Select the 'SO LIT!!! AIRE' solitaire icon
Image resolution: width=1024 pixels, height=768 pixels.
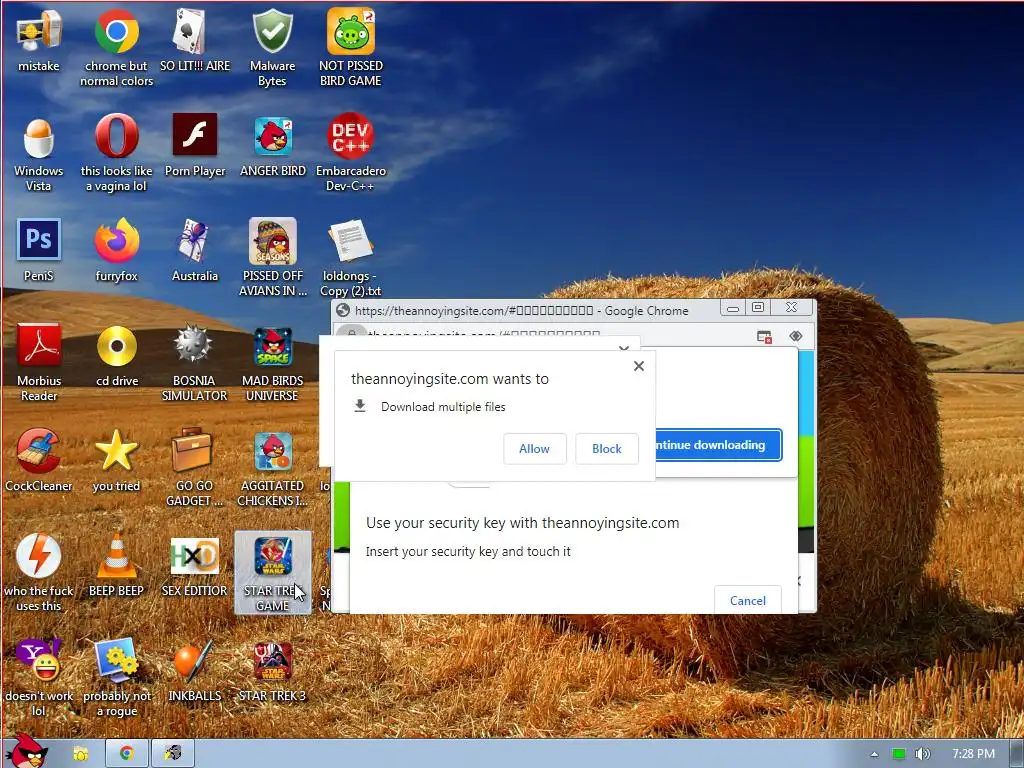[x=195, y=41]
